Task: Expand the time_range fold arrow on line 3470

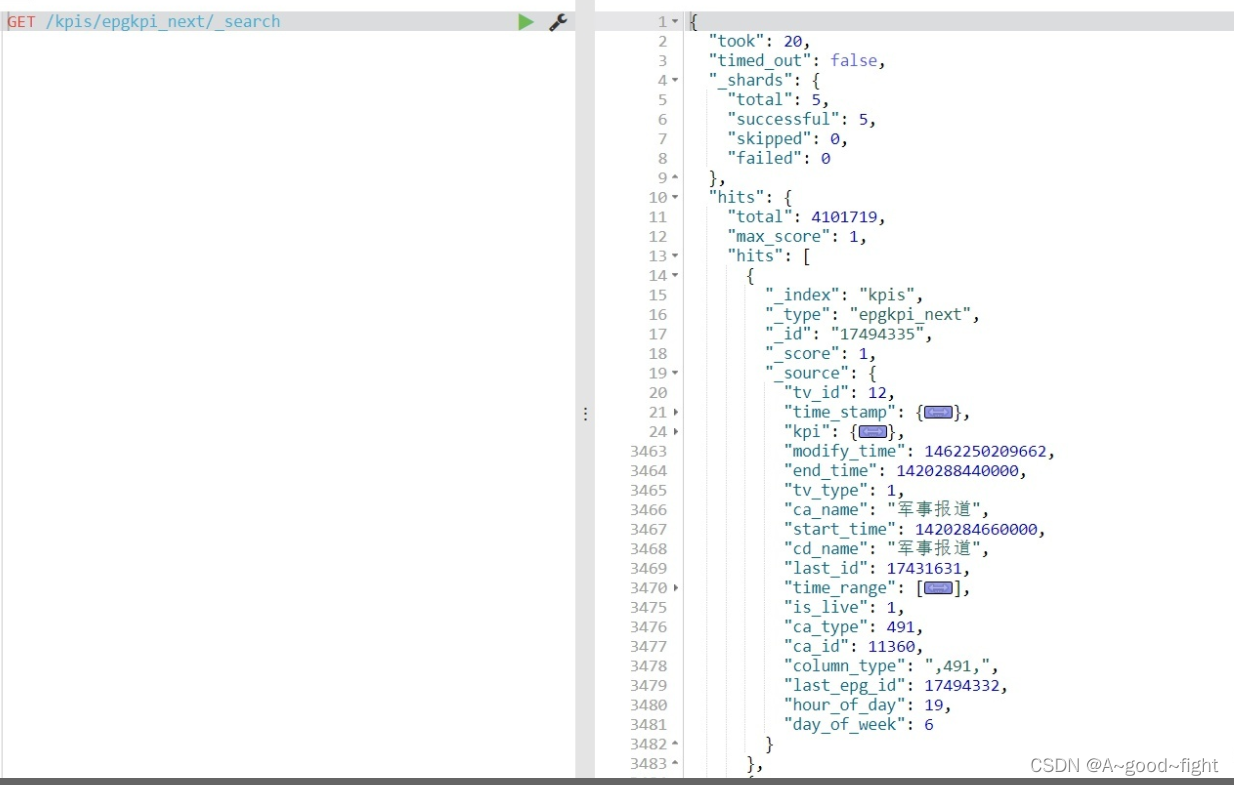Action: (676, 588)
